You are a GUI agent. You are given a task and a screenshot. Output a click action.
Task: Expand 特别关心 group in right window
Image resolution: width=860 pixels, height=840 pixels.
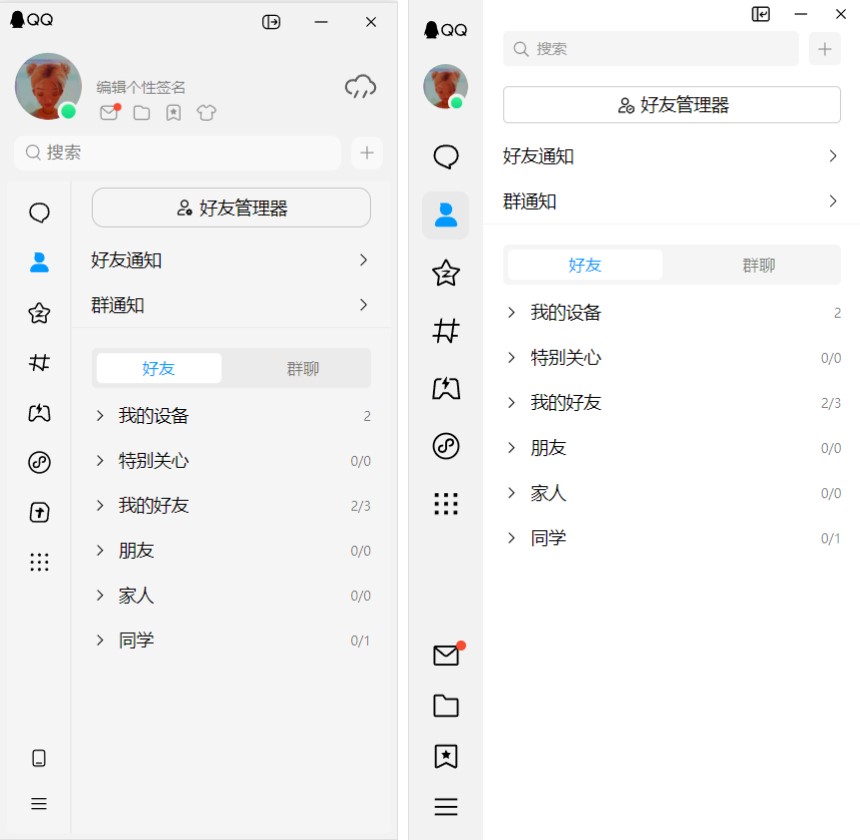(672, 357)
